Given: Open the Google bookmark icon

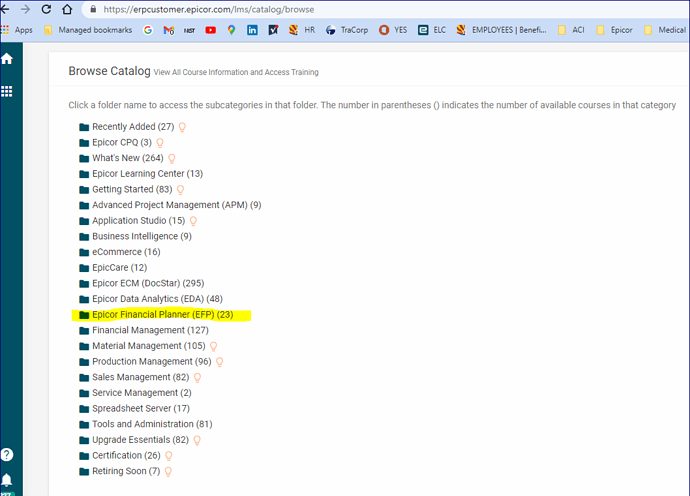Looking at the screenshot, I should tap(148, 30).
